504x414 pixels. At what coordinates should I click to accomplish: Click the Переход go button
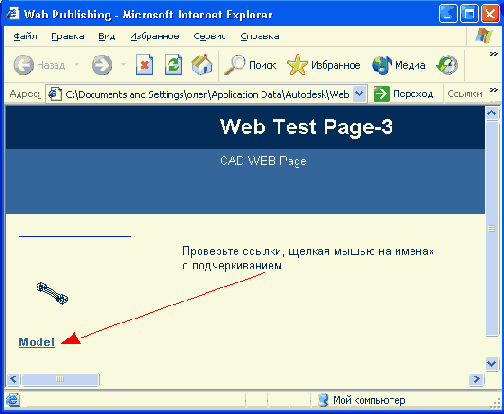coord(403,94)
